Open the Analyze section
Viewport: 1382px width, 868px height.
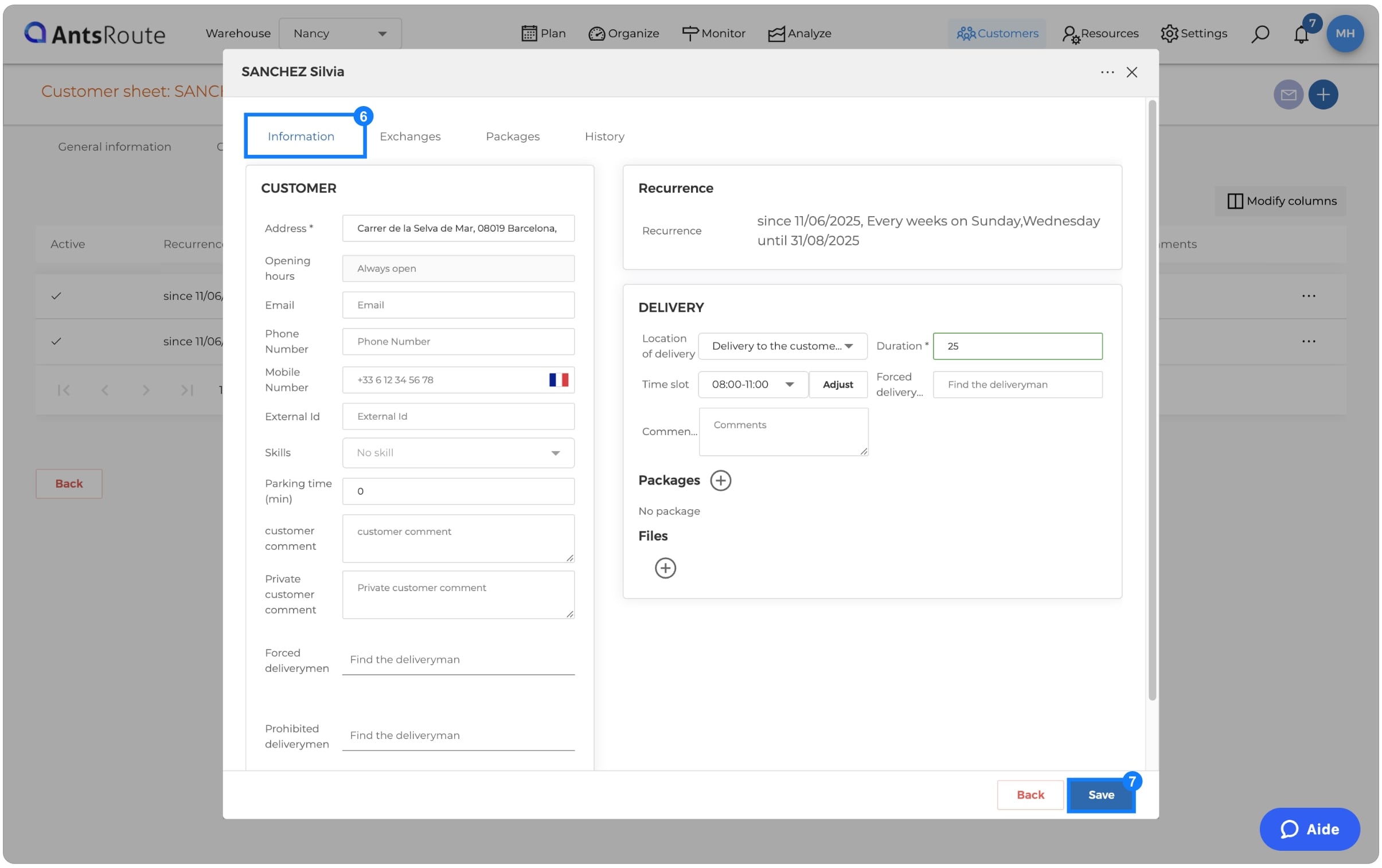coord(799,33)
